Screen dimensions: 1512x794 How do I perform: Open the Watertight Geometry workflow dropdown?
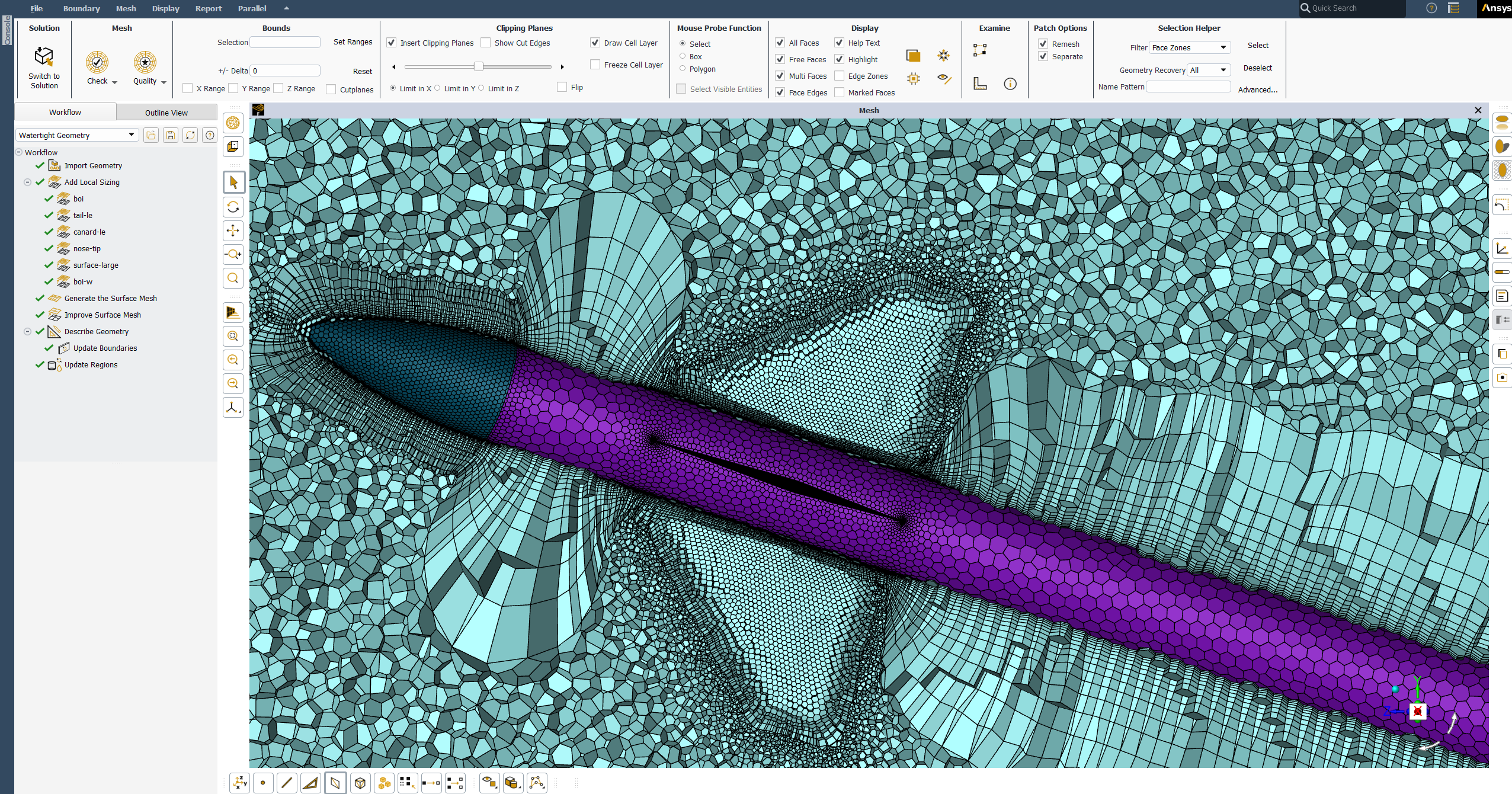click(x=77, y=135)
